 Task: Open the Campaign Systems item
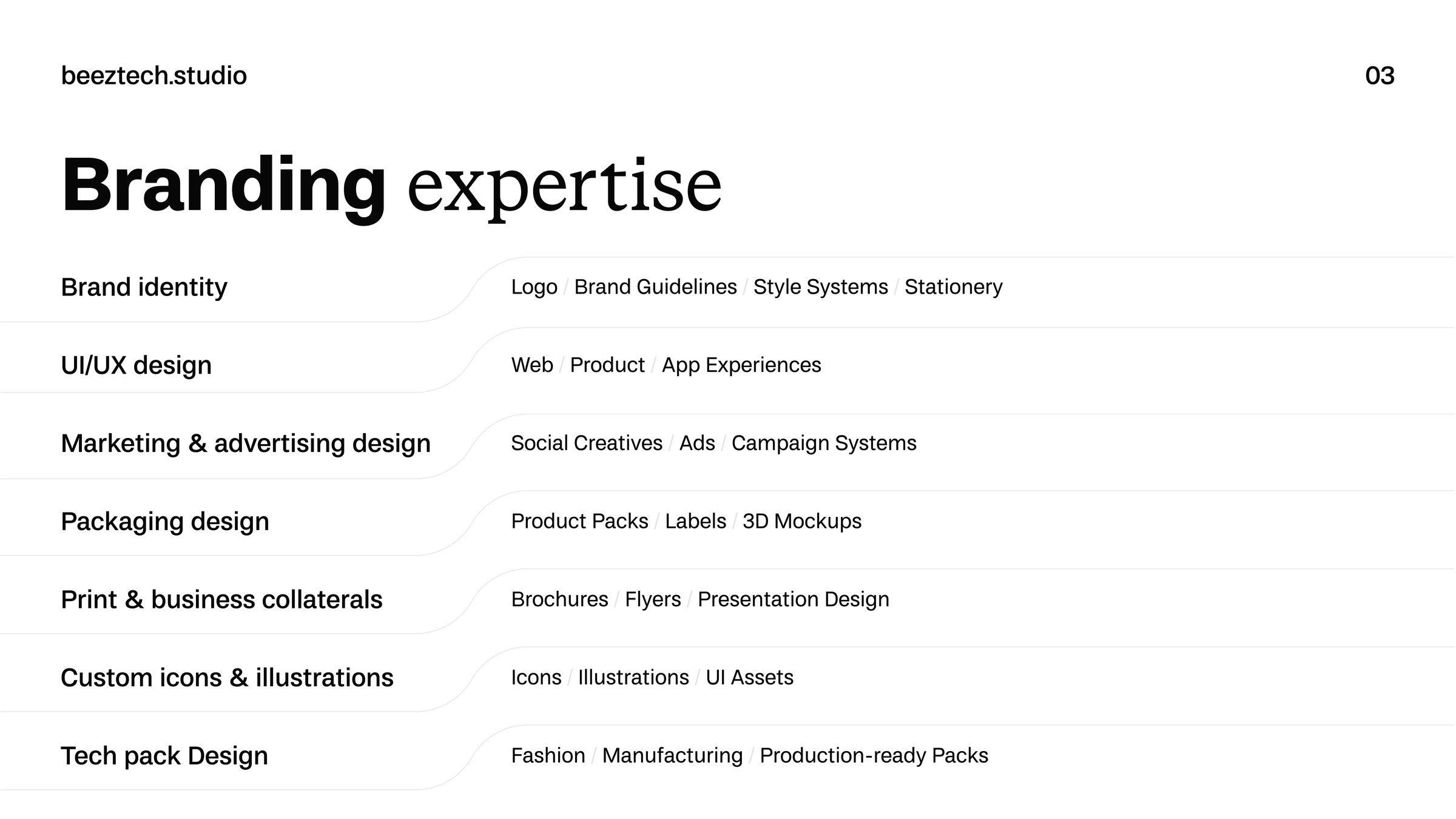pos(824,443)
